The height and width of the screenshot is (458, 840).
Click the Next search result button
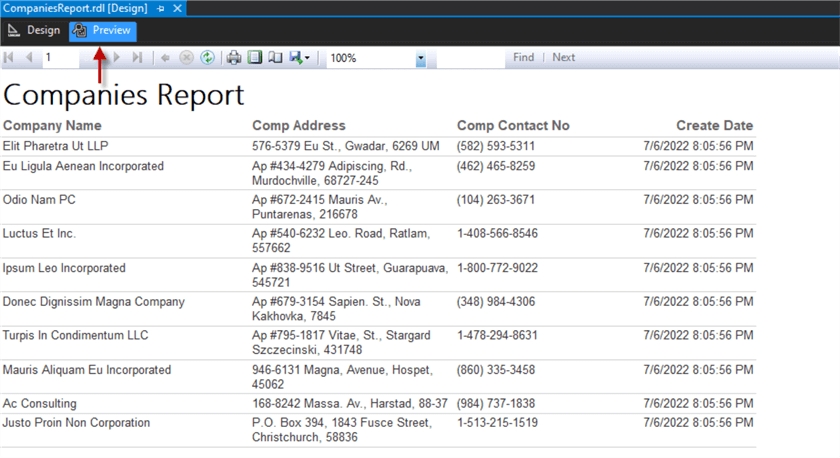click(x=564, y=57)
